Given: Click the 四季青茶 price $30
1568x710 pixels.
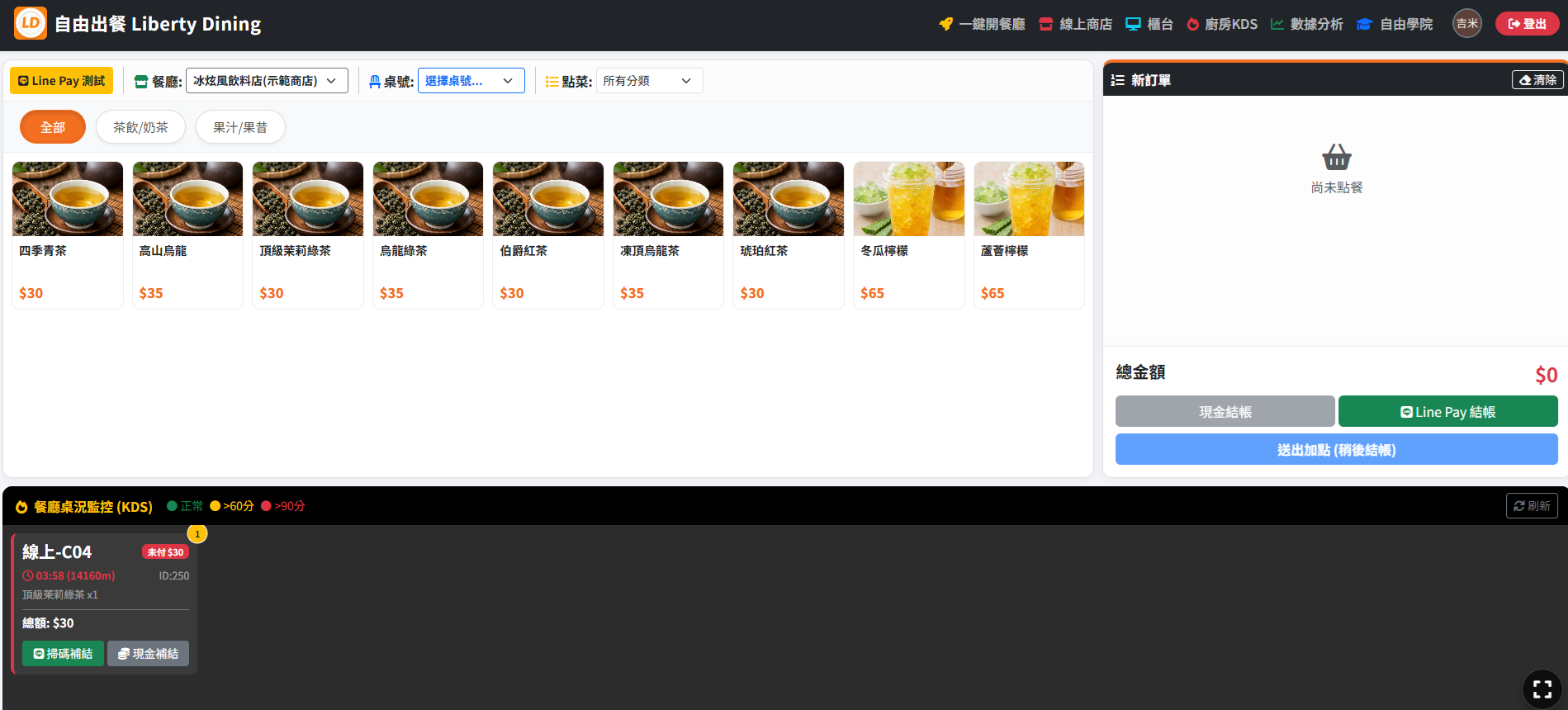Looking at the screenshot, I should [31, 293].
